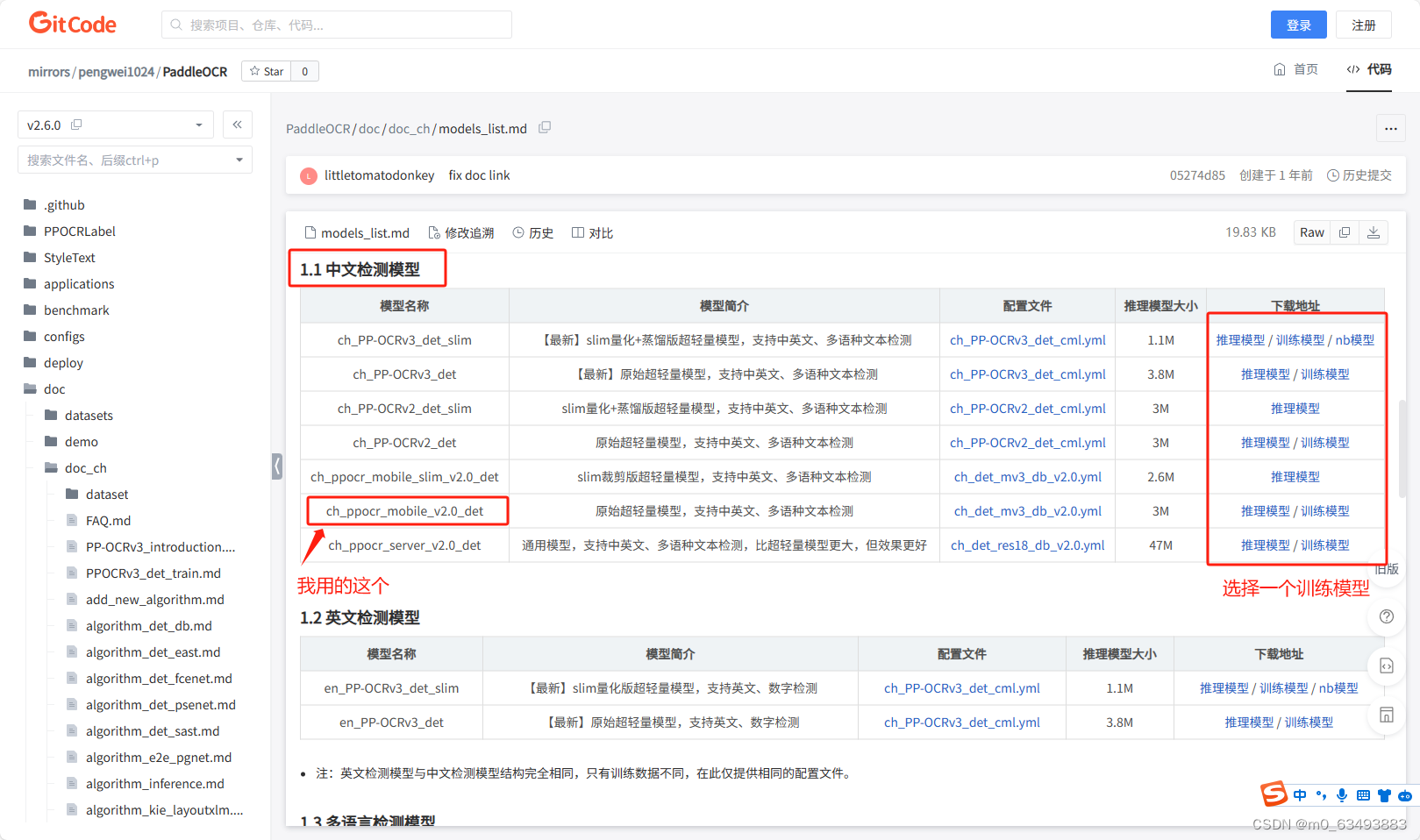Click Sogou microphone voice input icon
Viewport: 1420px width, 840px height.
pyautogui.click(x=1342, y=795)
